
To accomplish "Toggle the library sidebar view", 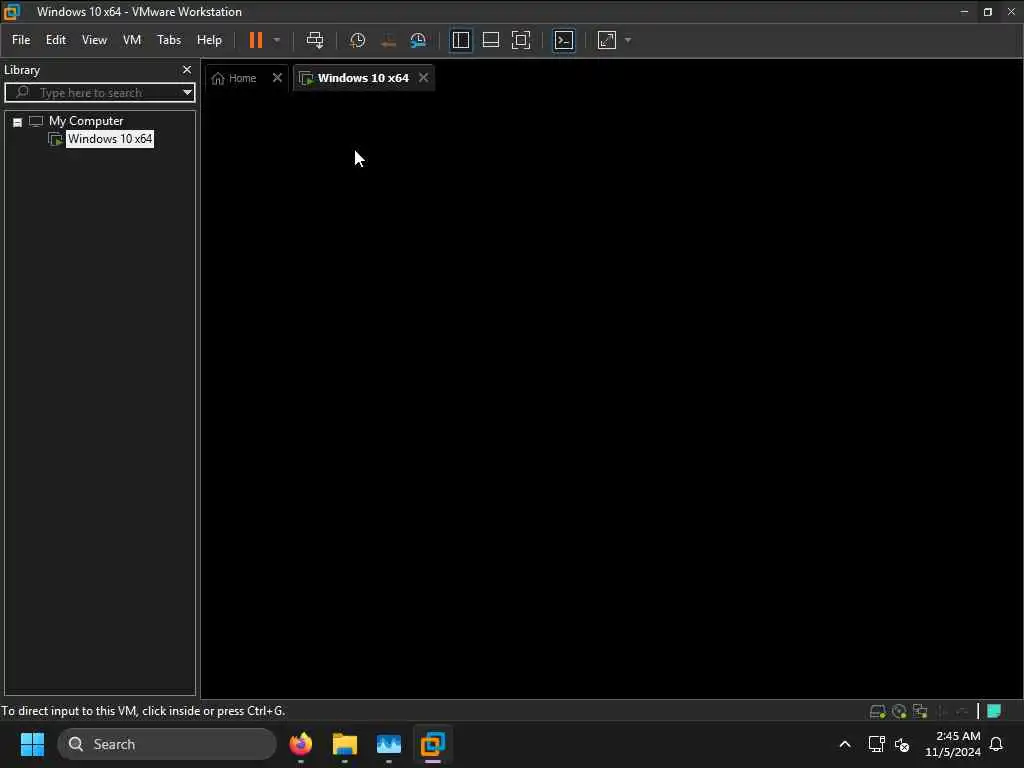I will coord(460,40).
